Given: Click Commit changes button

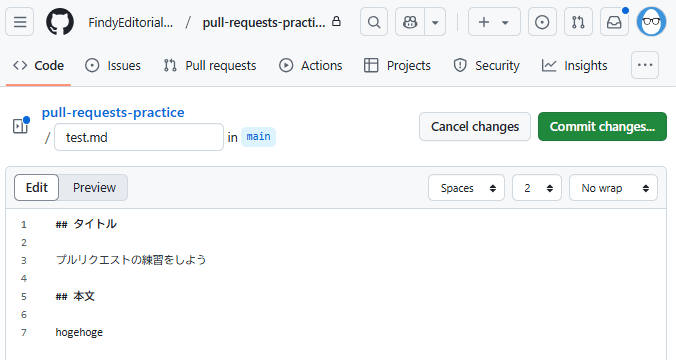Looking at the screenshot, I should (x=602, y=127).
